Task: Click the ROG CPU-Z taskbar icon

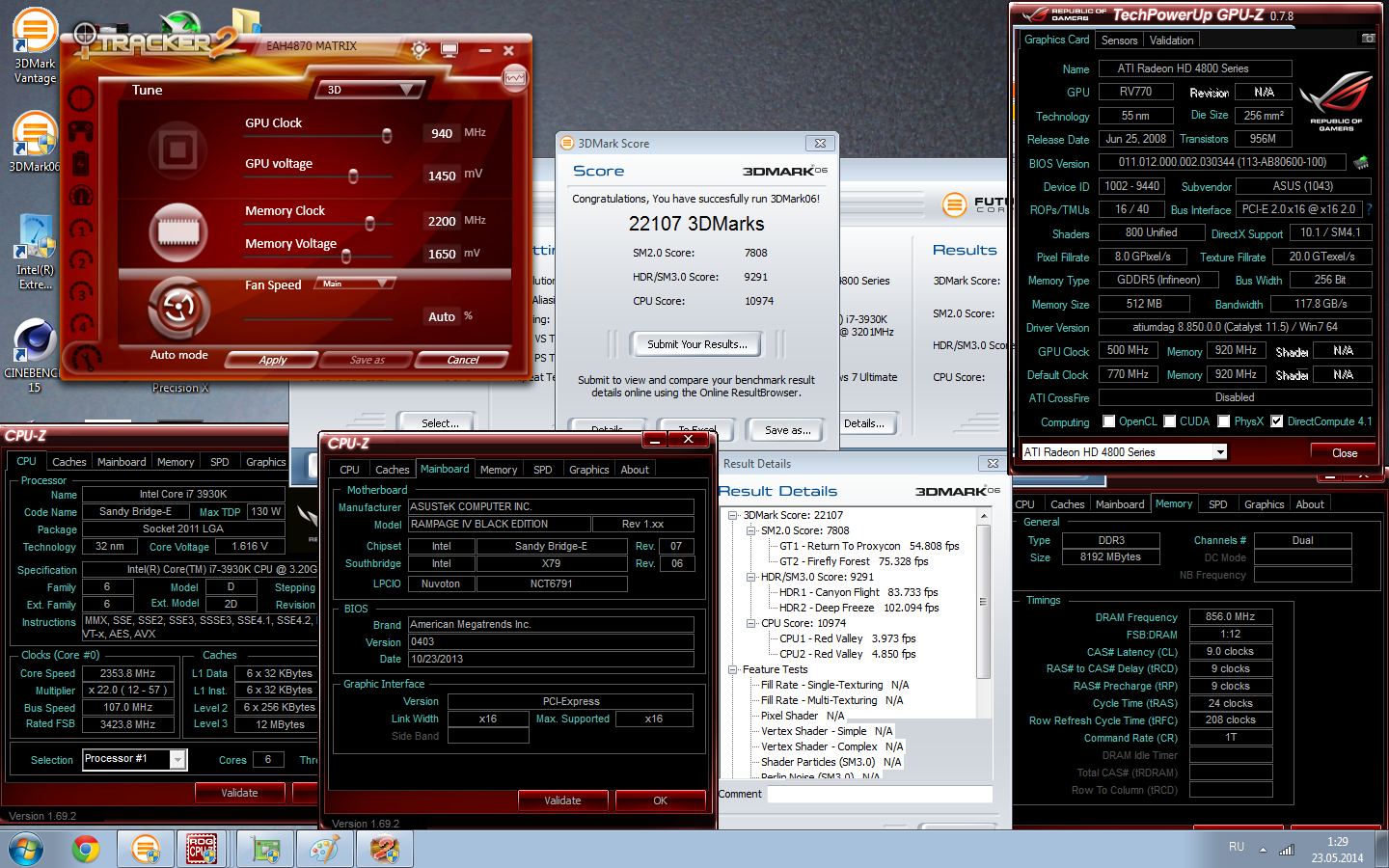Action: click(x=203, y=850)
